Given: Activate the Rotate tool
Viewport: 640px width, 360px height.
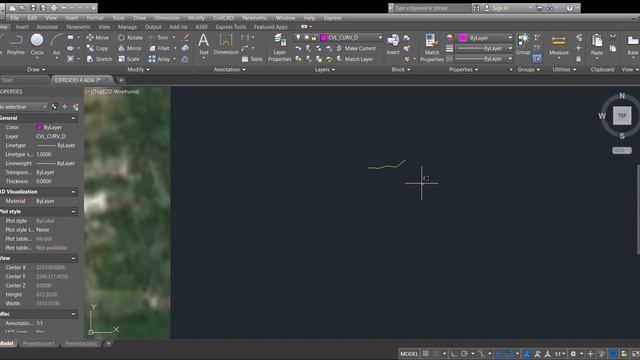Looking at the screenshot, I should [131, 38].
